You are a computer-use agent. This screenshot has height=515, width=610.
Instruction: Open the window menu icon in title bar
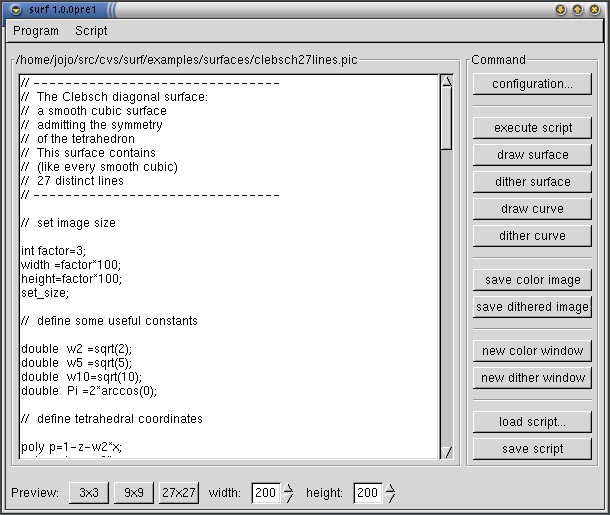tap(16, 9)
